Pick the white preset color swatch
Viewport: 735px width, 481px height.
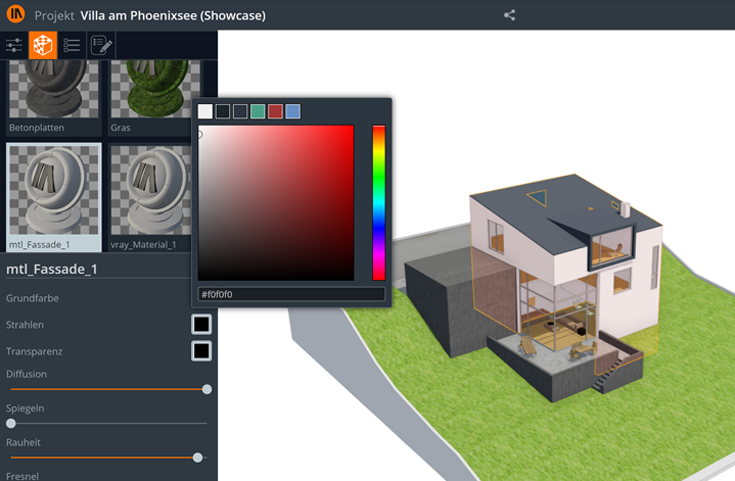coord(206,111)
